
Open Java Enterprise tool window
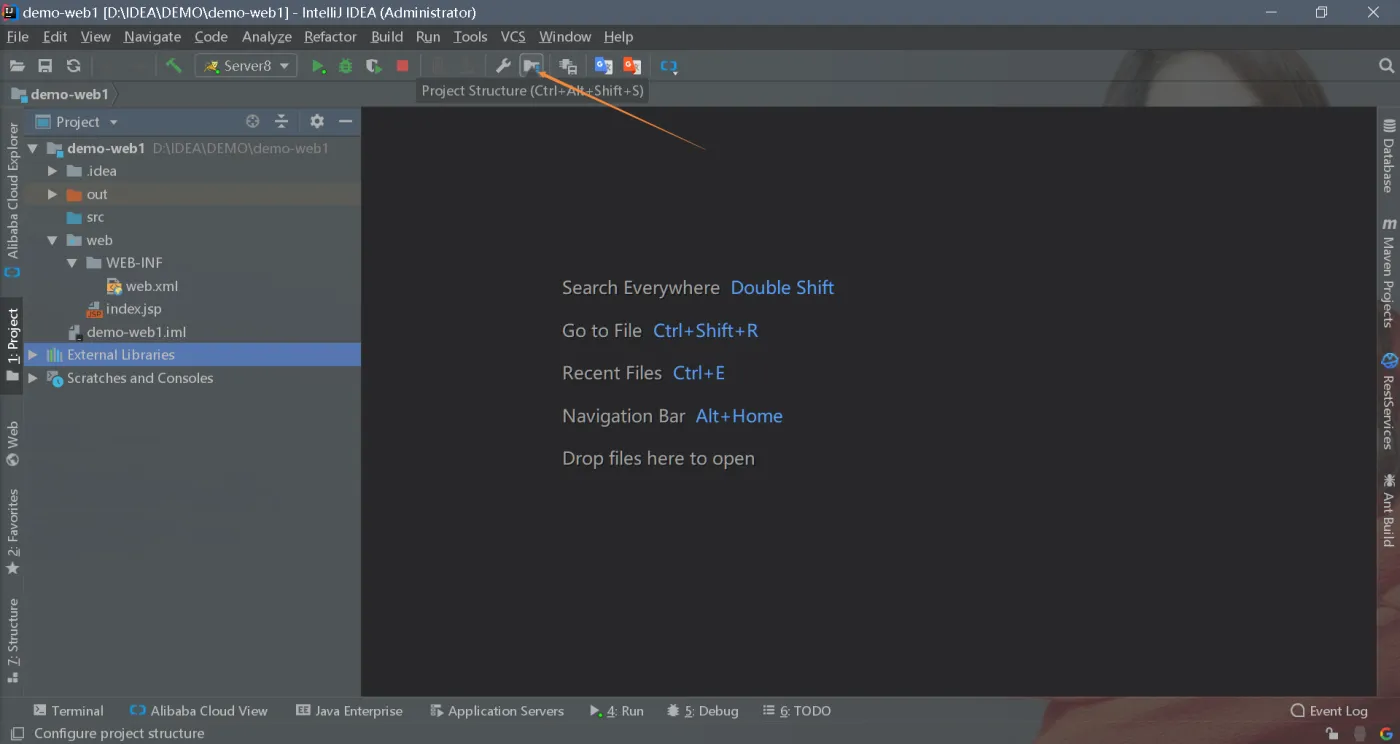coord(350,711)
